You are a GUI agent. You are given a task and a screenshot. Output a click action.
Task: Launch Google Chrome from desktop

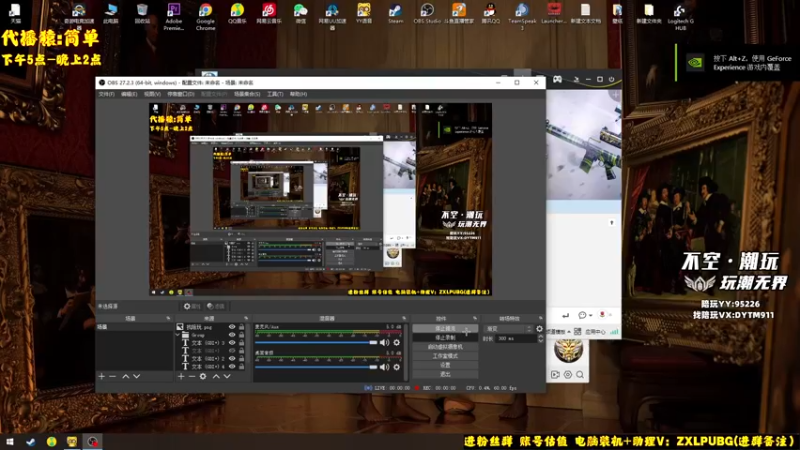click(205, 16)
